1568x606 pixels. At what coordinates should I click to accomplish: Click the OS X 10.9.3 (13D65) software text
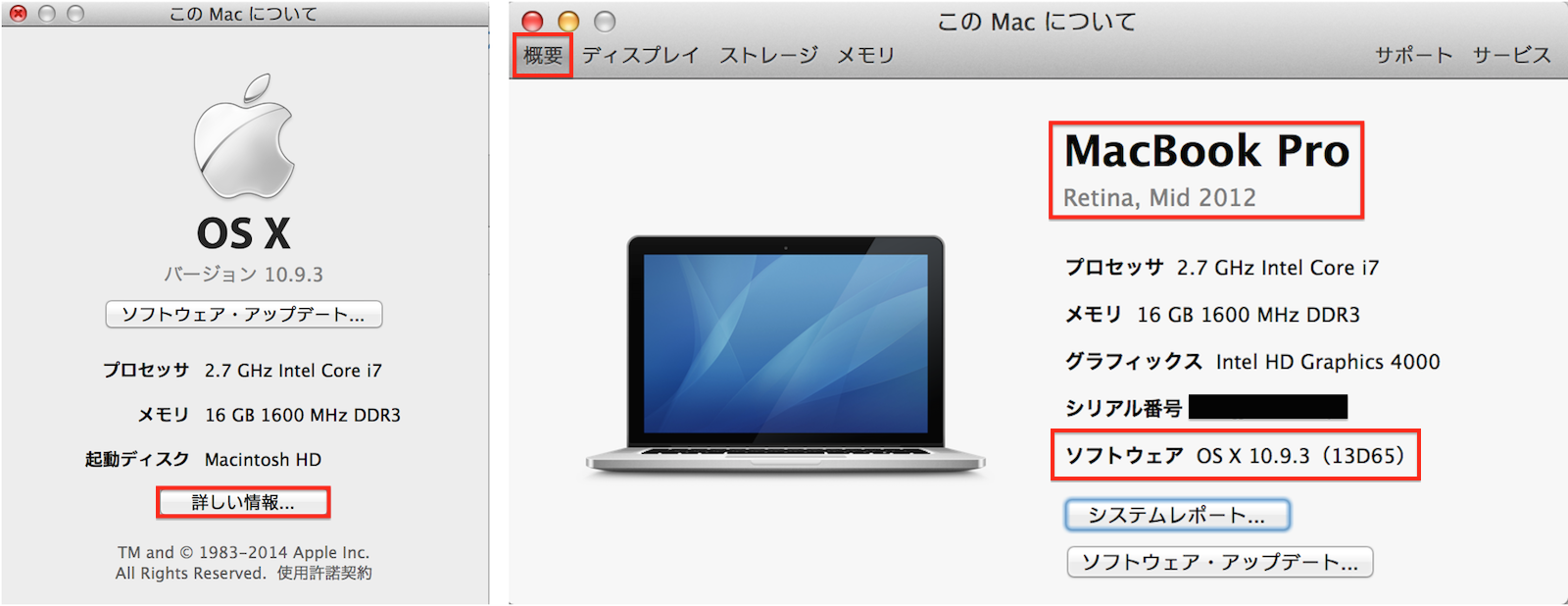(x=1301, y=455)
